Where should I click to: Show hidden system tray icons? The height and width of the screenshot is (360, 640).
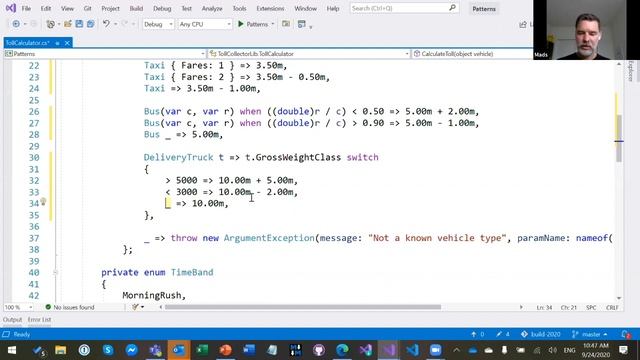pos(456,350)
